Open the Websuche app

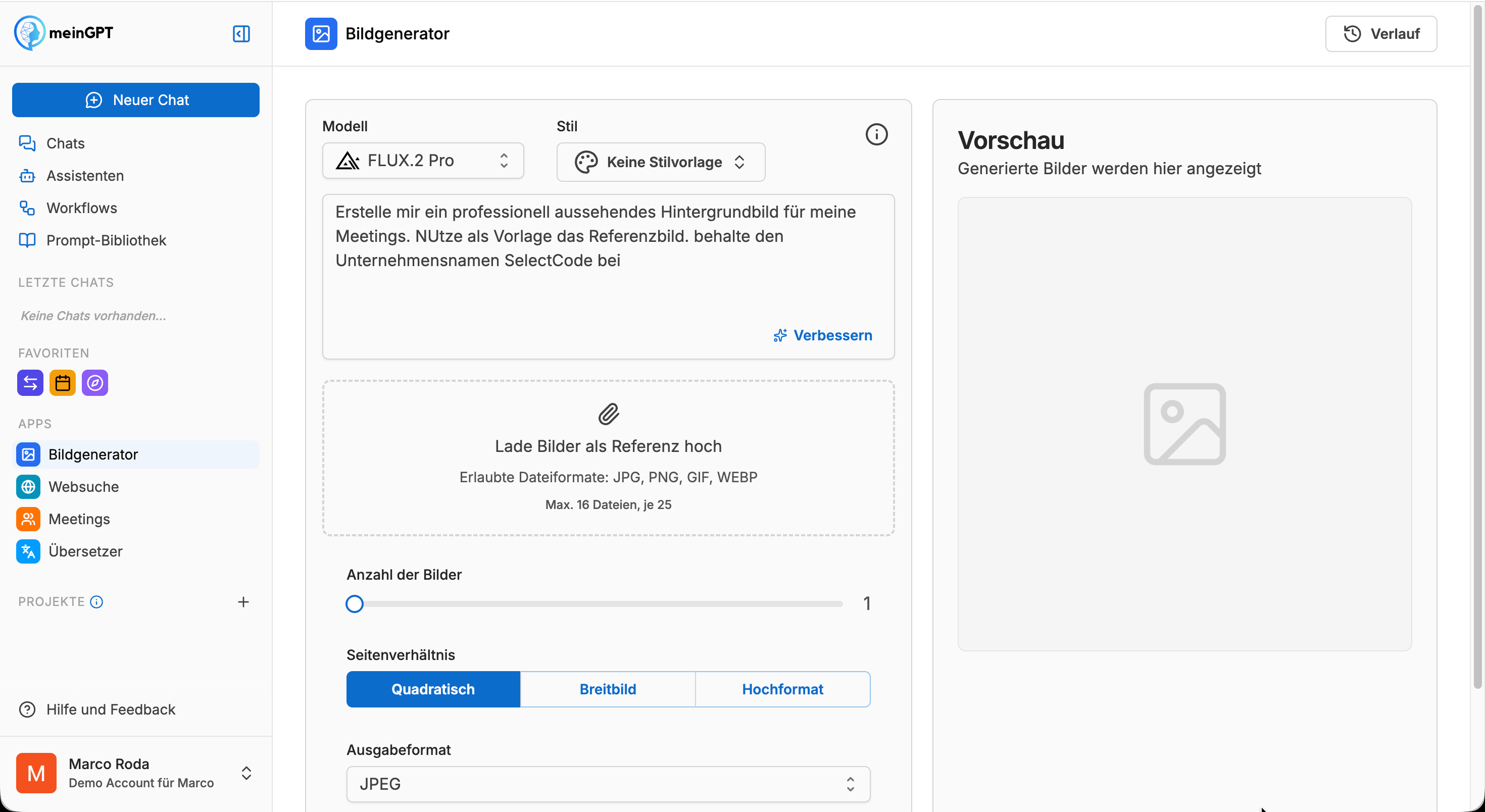click(x=136, y=487)
